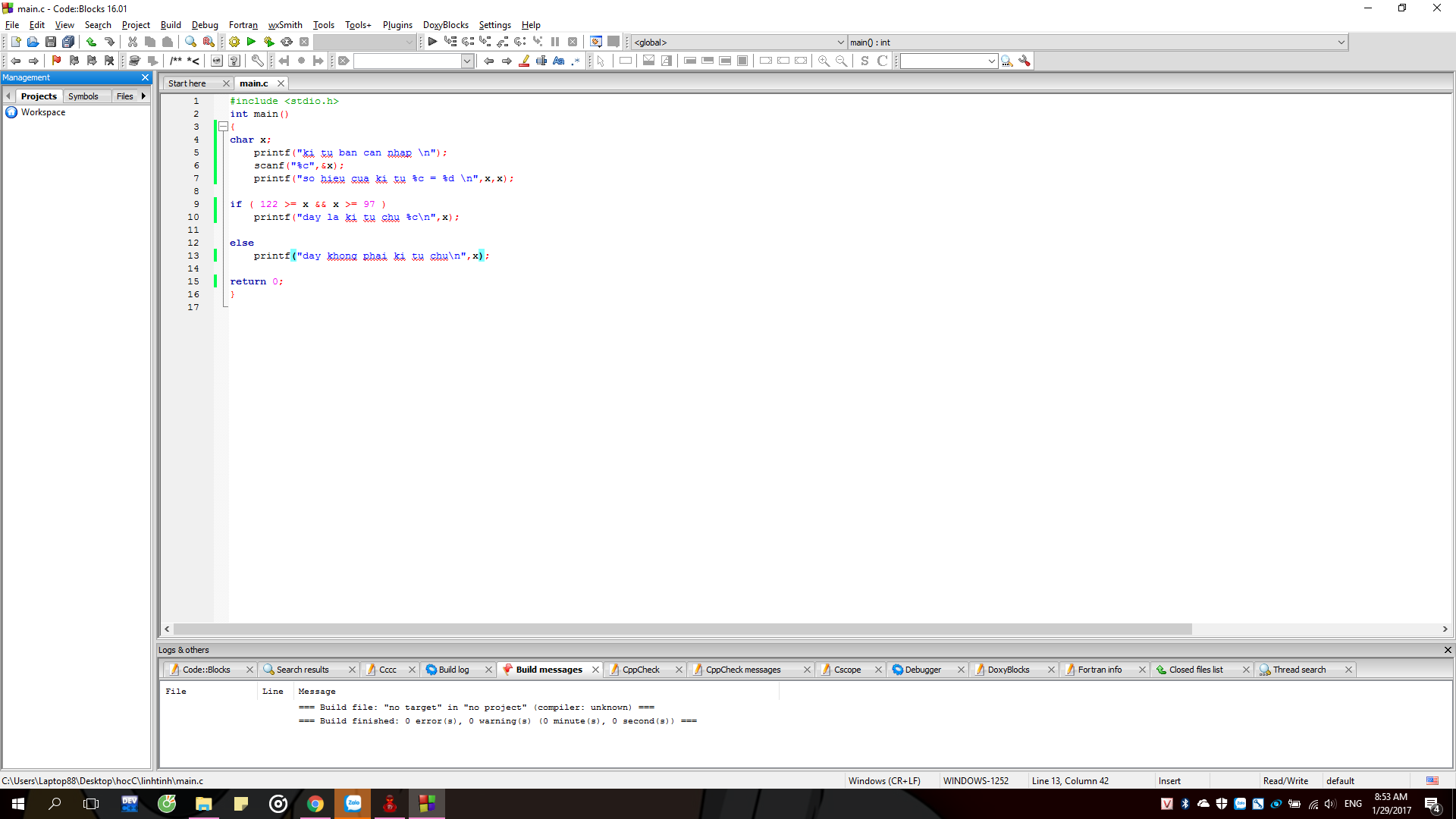Open the Plugins menu
Image resolution: width=1456 pixels, height=819 pixels.
click(x=397, y=25)
